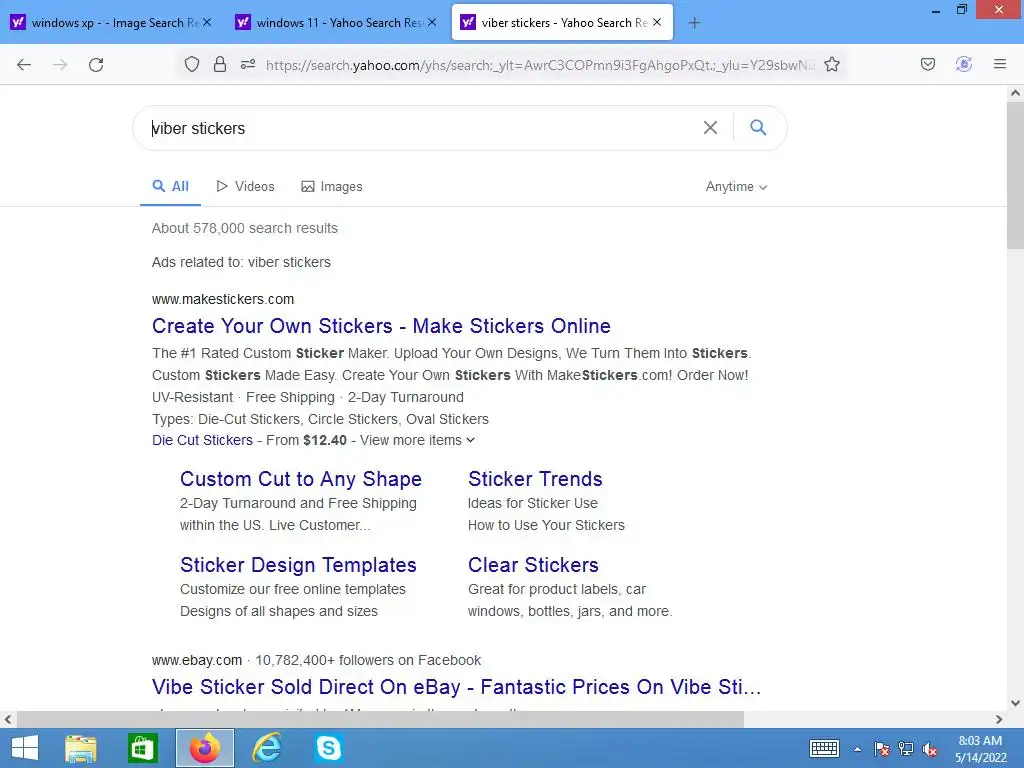Close the 'viber stickers' tab
The image size is (1024, 768).
click(x=657, y=22)
